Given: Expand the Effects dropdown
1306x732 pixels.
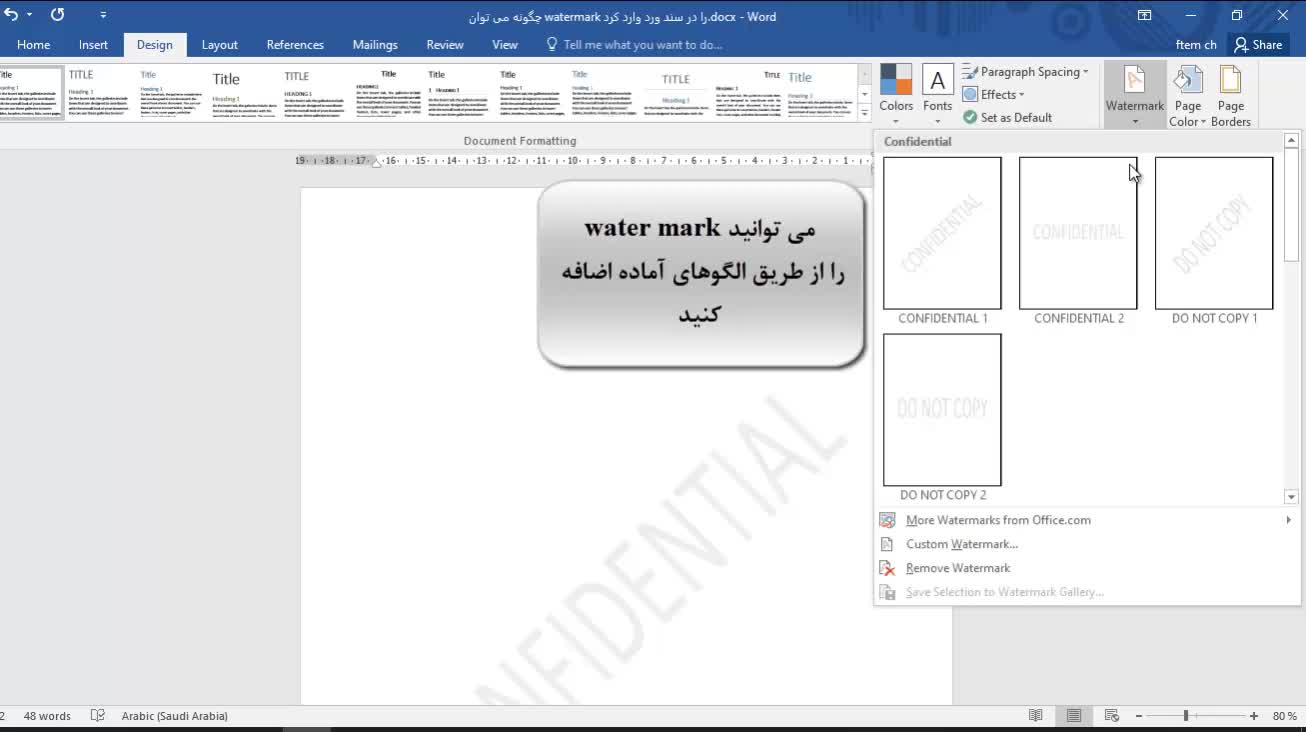Looking at the screenshot, I should (994, 94).
